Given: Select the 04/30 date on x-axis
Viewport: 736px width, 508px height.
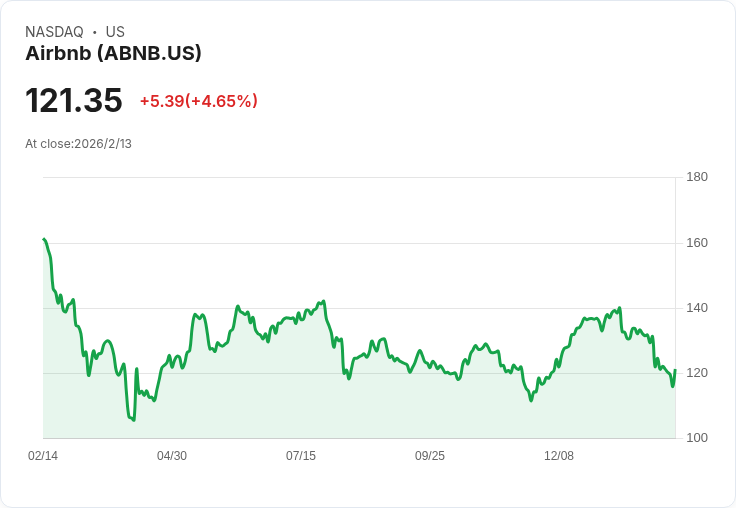Looking at the screenshot, I should 172,456.
